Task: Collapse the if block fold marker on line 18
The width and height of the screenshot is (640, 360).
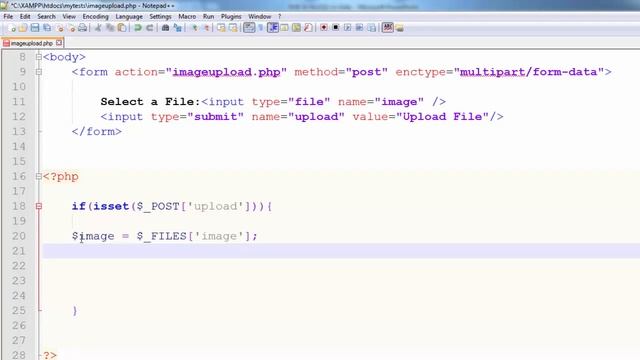Action: pyautogui.click(x=39, y=206)
